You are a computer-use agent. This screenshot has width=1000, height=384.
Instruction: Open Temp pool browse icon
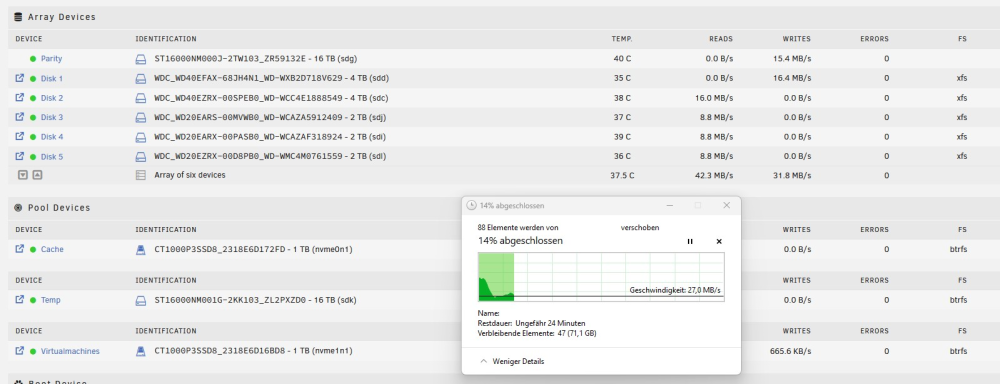[x=19, y=299]
